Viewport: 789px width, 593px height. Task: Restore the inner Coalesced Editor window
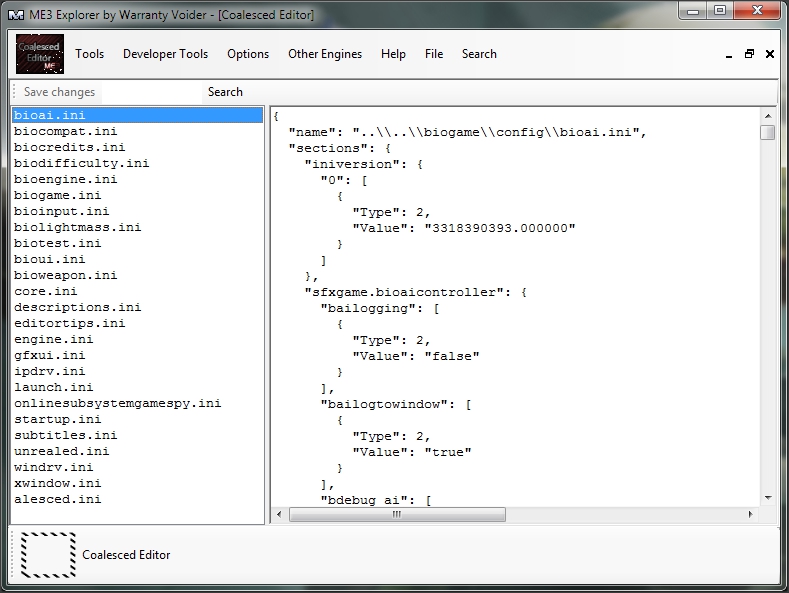(749, 54)
